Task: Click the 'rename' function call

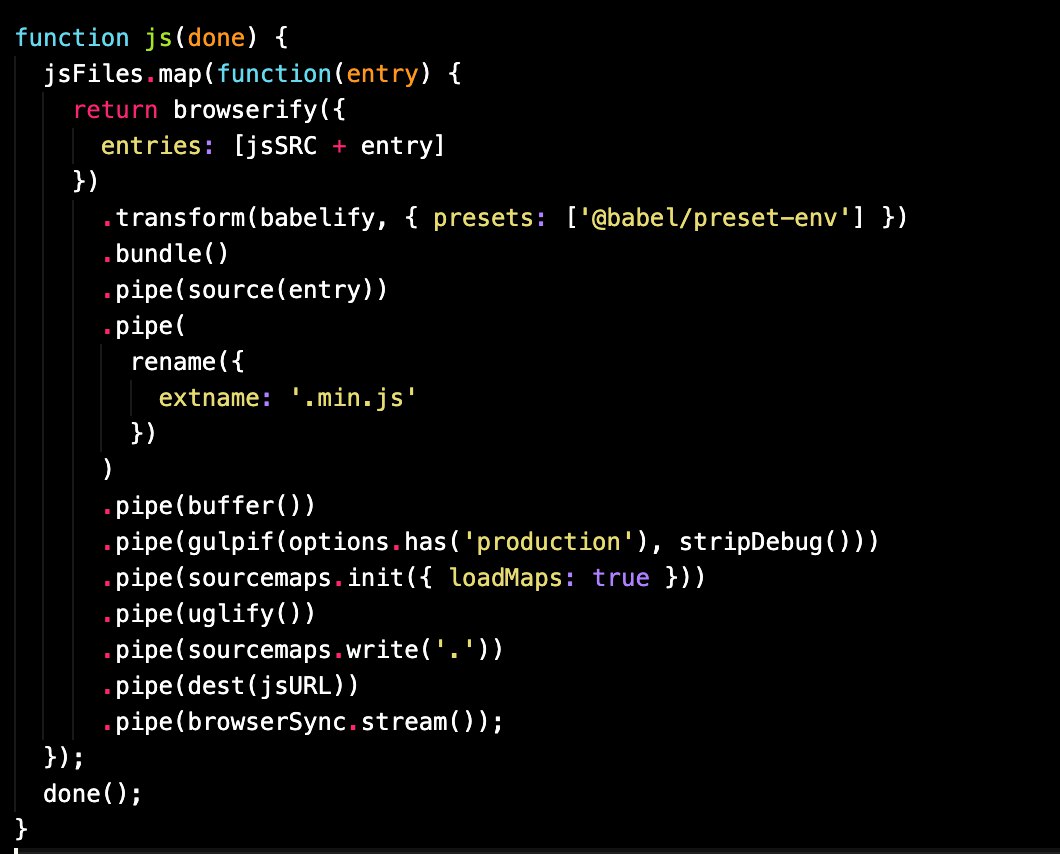Action: coord(172,362)
